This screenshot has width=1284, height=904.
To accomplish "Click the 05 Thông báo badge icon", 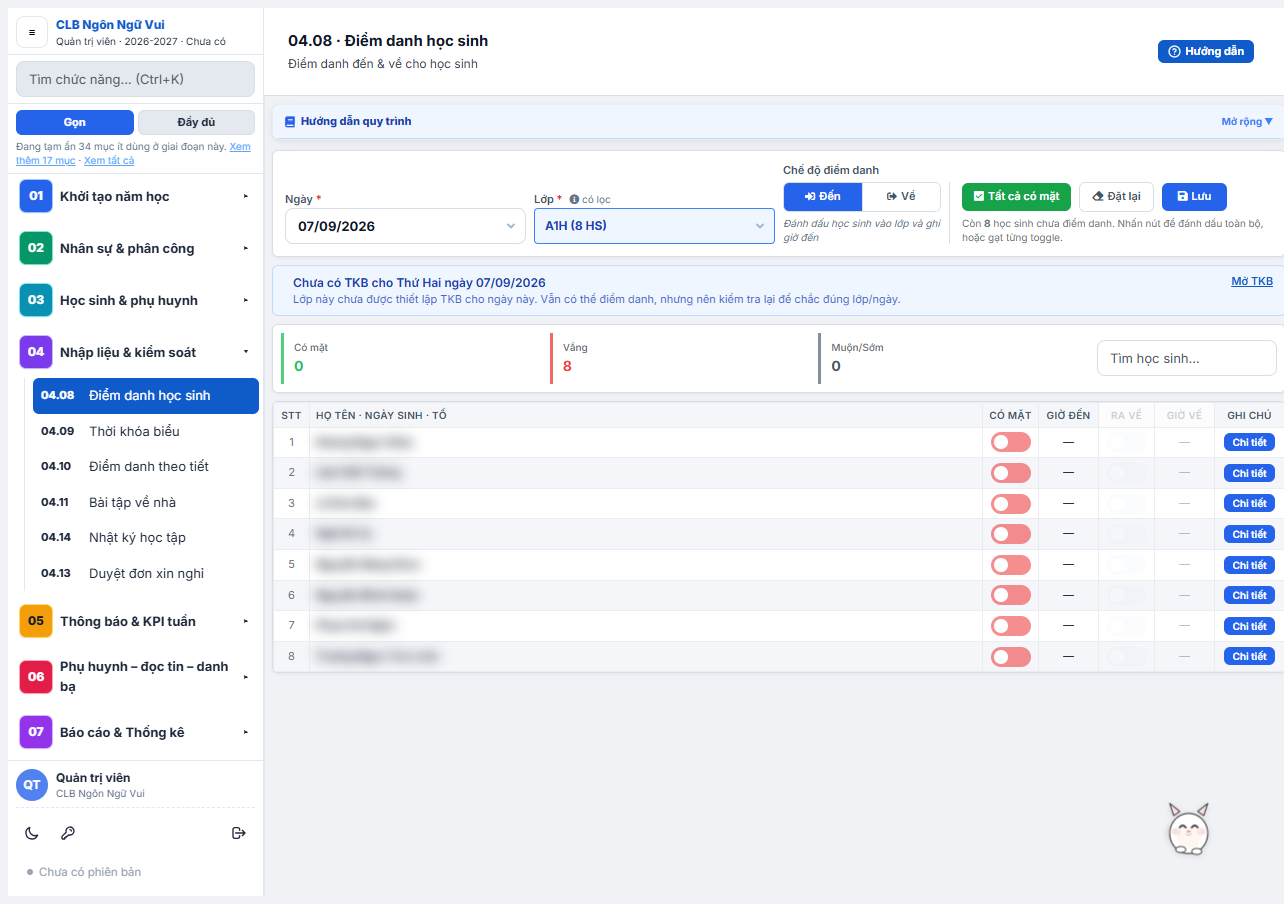I will pos(36,621).
